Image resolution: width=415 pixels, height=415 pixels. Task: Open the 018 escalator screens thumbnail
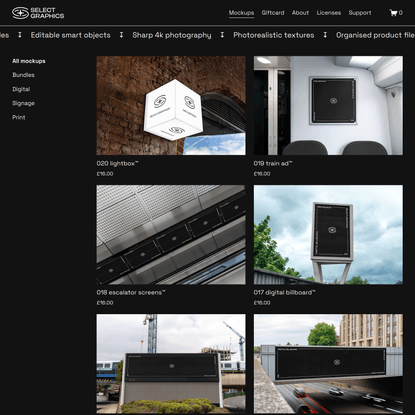(171, 235)
